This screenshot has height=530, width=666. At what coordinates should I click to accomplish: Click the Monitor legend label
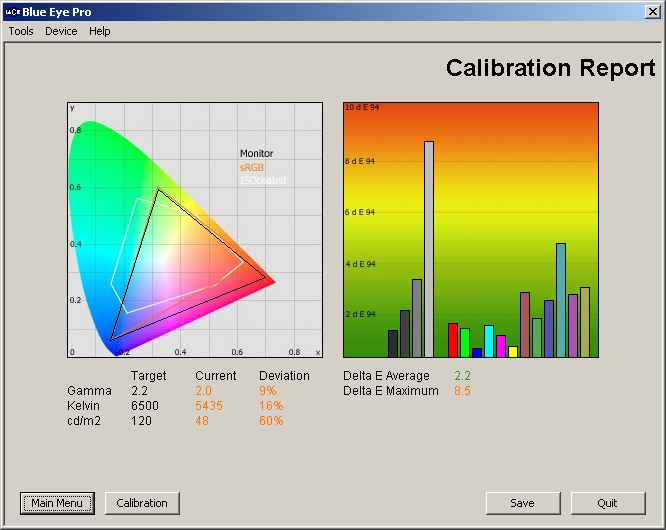256,154
